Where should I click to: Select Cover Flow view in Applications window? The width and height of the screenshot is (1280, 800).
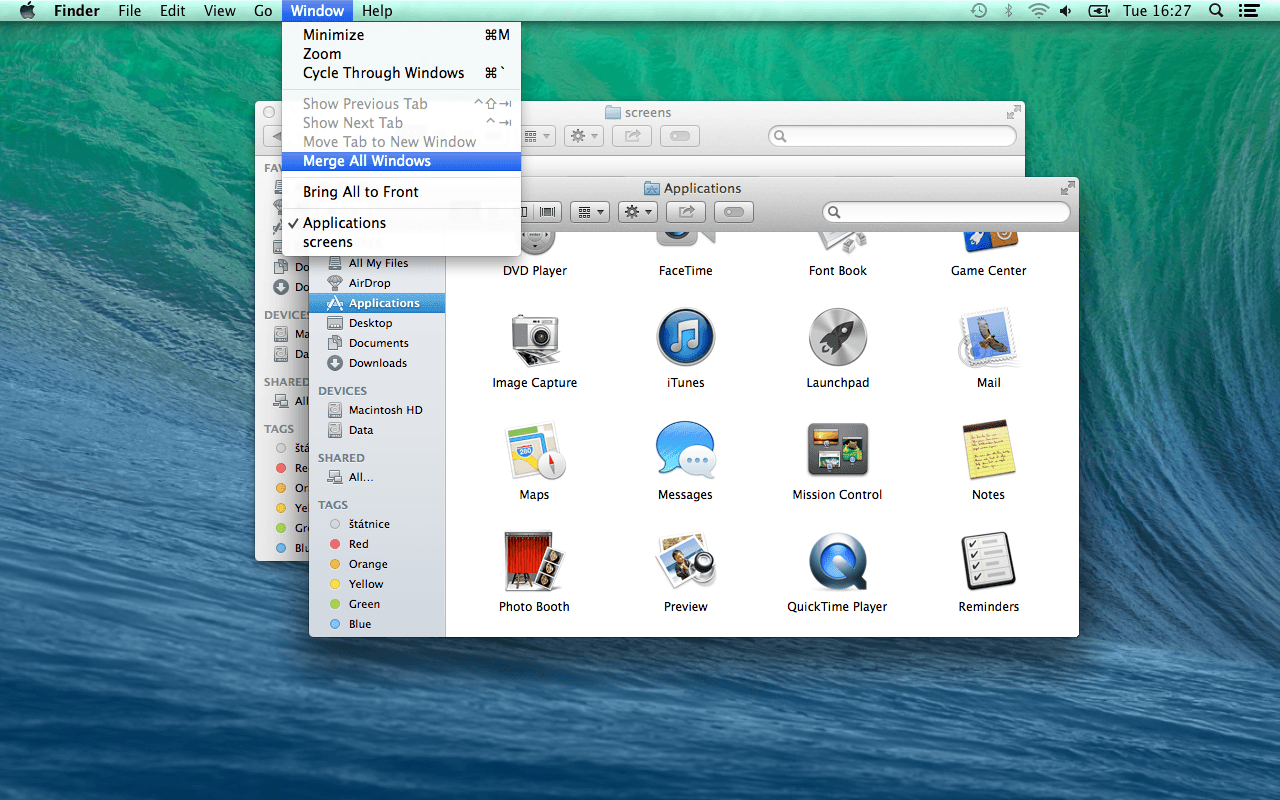pos(548,212)
